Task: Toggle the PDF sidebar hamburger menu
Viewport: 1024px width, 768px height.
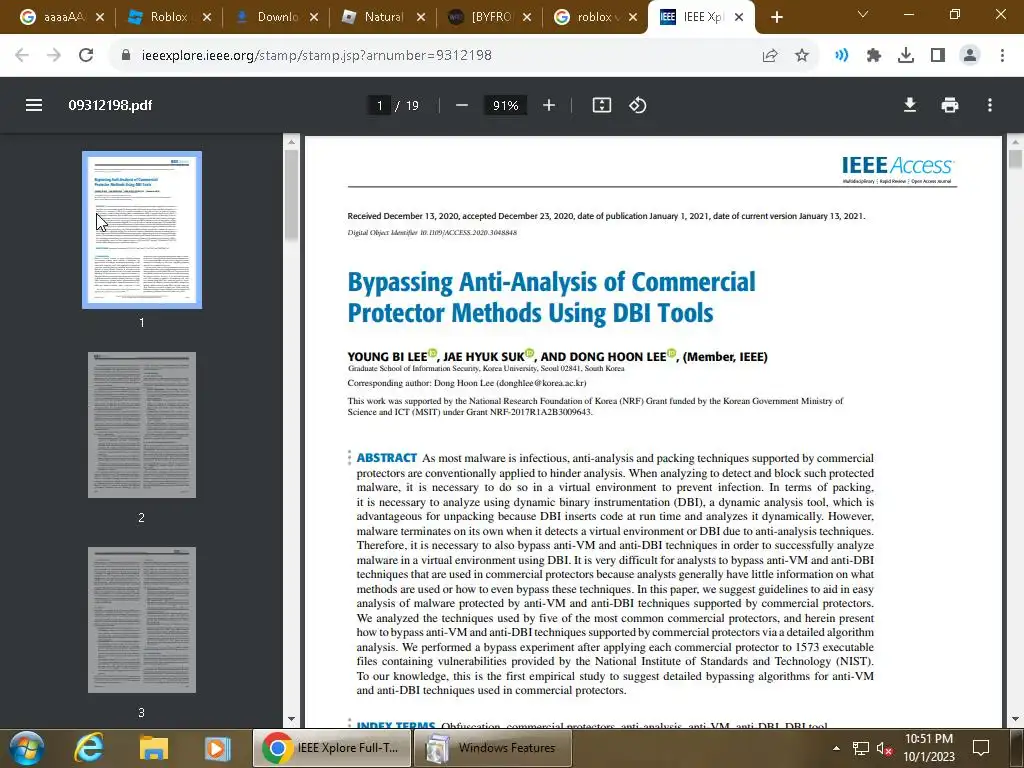Action: (34, 105)
